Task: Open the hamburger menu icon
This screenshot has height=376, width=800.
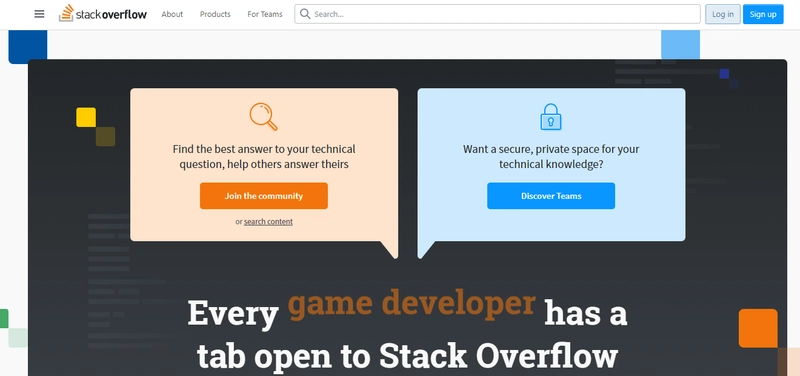Action: point(39,14)
